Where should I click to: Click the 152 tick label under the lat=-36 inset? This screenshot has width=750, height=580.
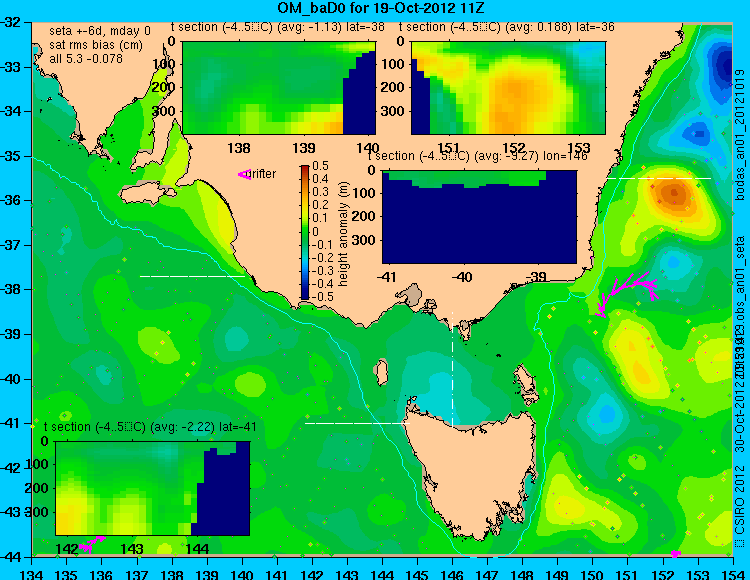tap(514, 147)
